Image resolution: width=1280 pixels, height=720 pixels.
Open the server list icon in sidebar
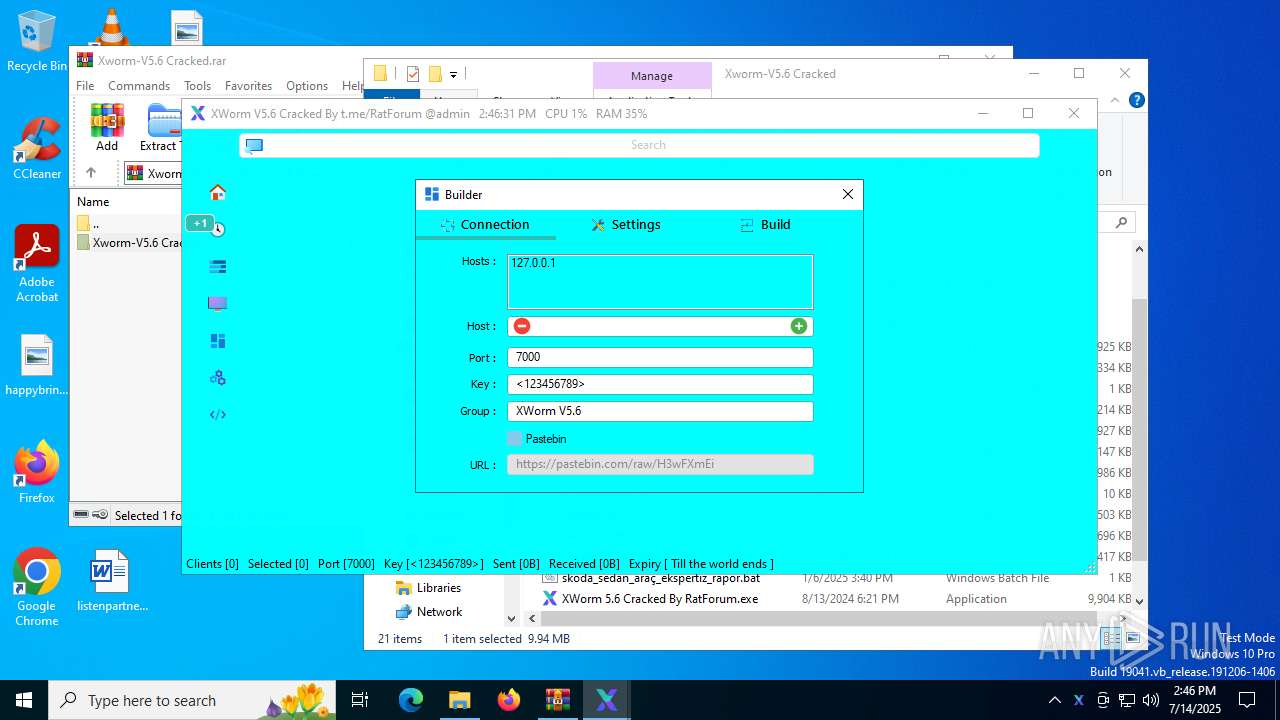click(217, 266)
